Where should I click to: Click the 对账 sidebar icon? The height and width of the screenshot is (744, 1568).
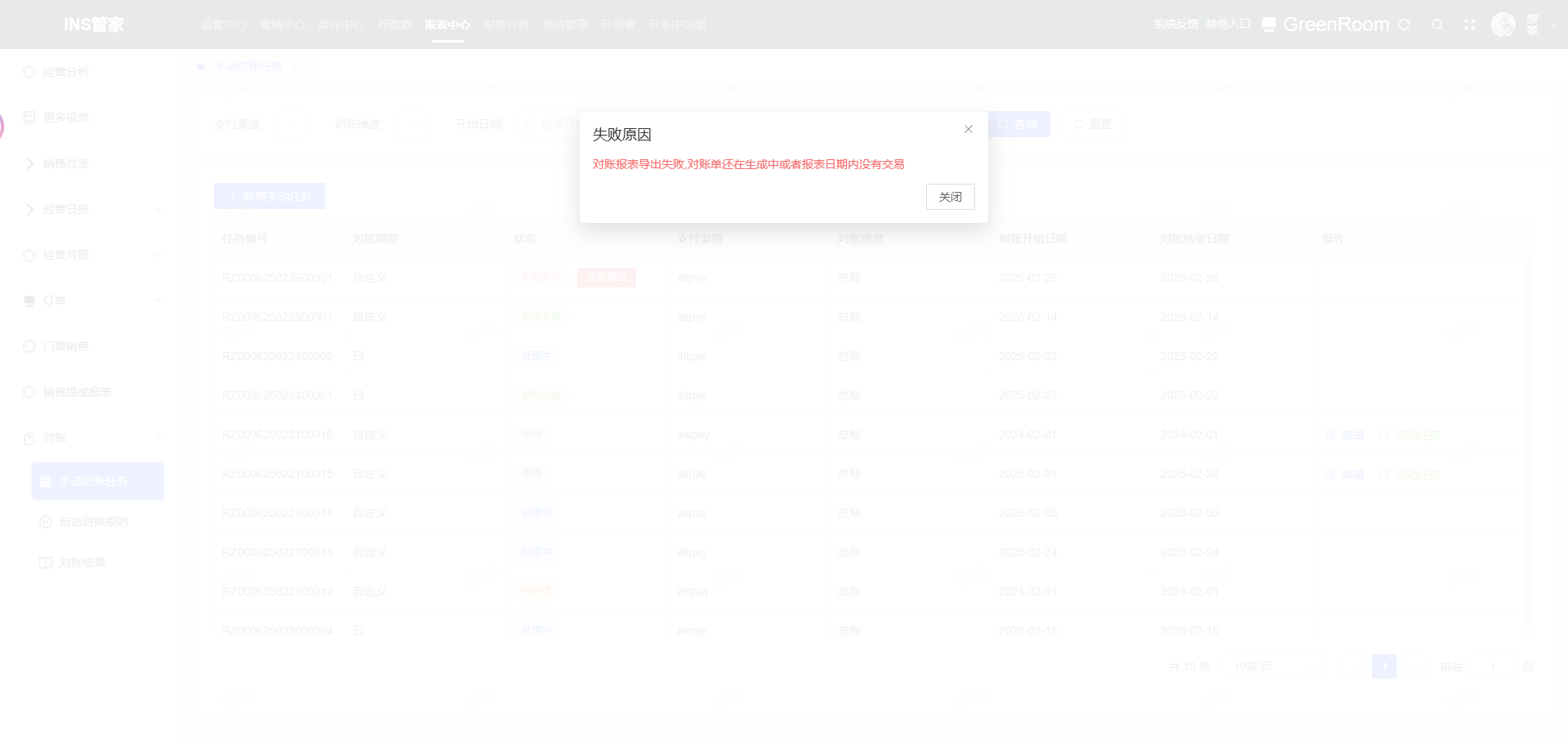(29, 438)
